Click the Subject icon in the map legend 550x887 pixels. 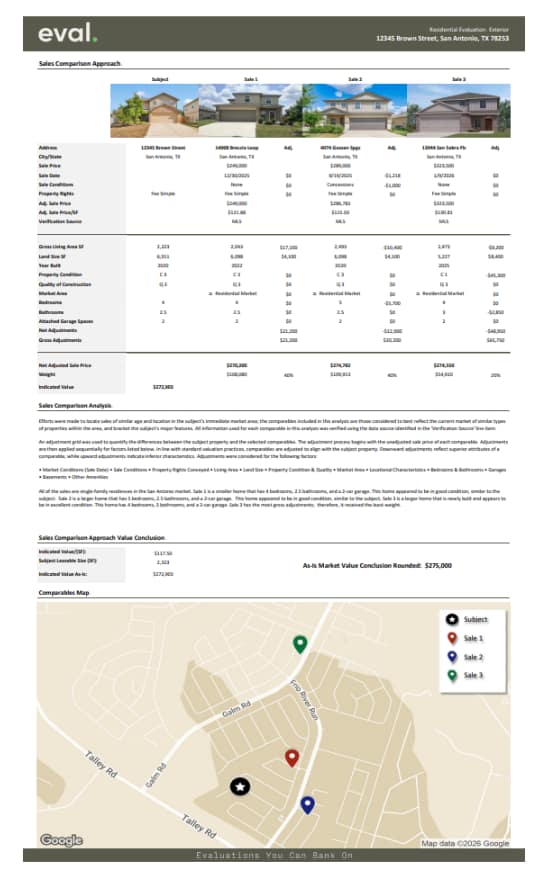pyautogui.click(x=452, y=619)
